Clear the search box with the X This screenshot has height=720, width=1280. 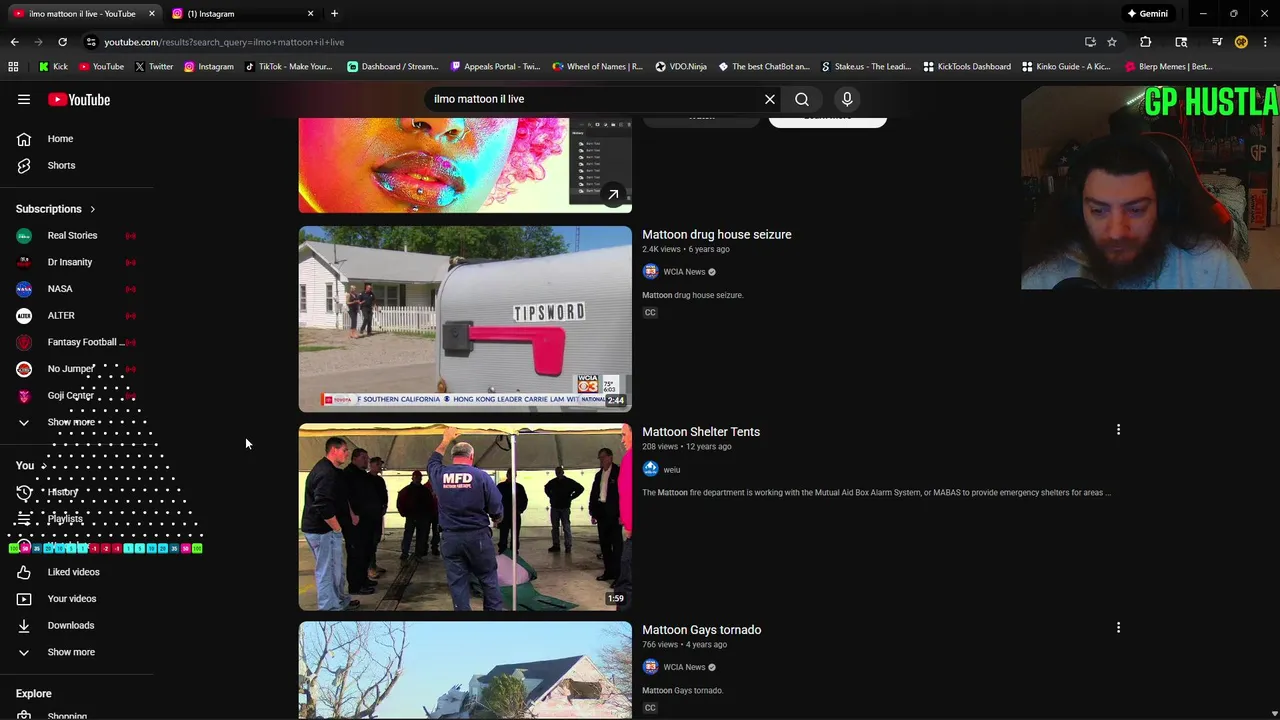pyautogui.click(x=770, y=99)
